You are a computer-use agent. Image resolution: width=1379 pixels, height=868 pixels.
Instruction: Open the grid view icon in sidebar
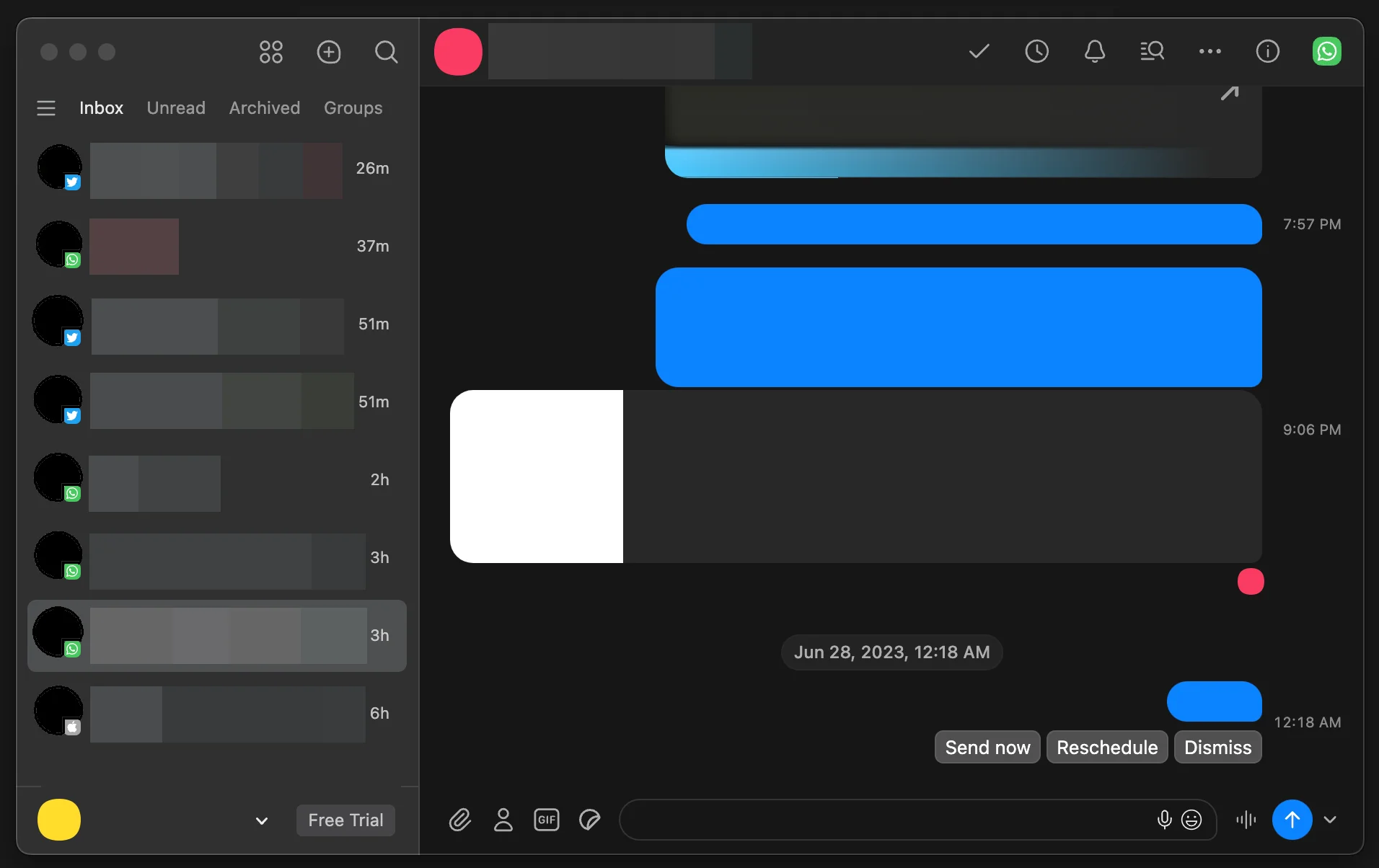[270, 51]
